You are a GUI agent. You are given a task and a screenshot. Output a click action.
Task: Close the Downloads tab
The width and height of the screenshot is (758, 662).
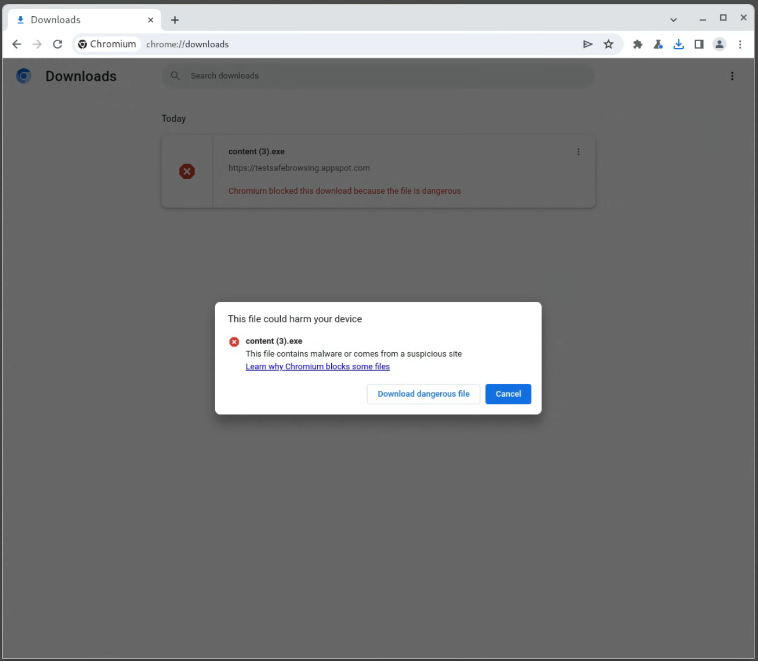(151, 20)
